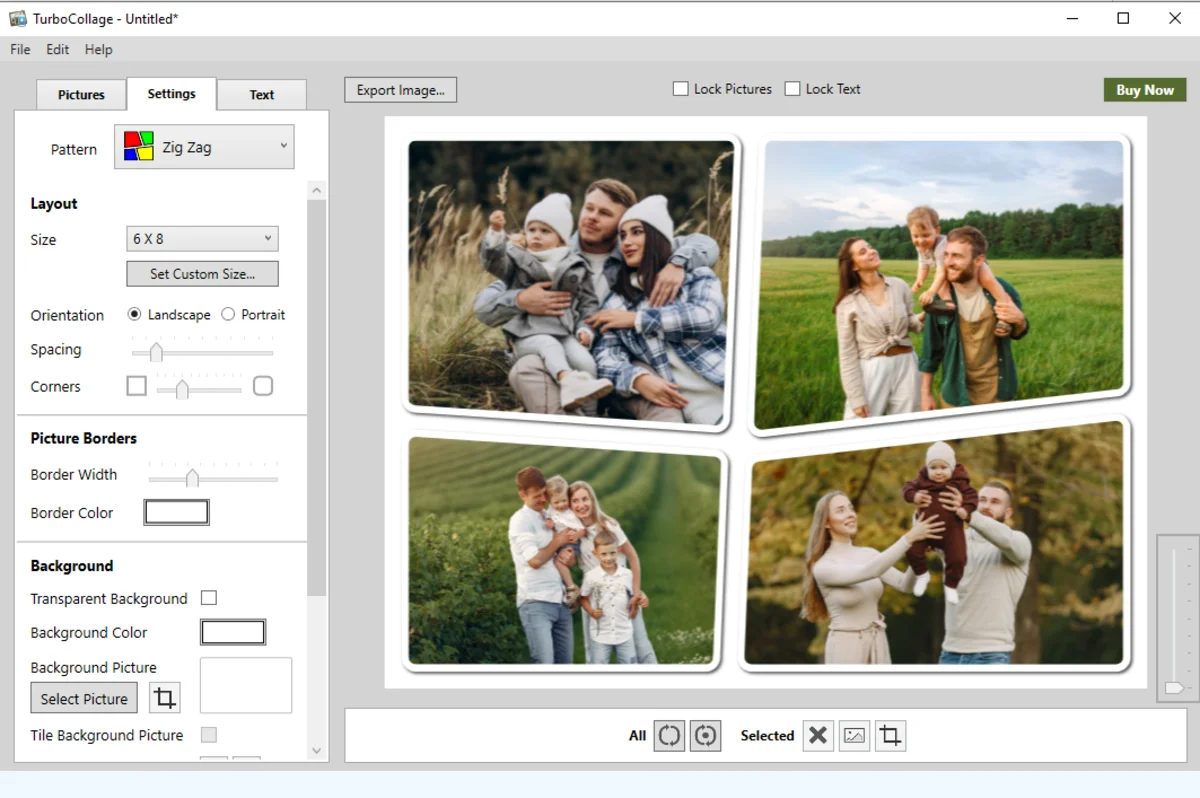Click the crop selected picture icon
Viewport: 1200px width, 798px height.
tap(890, 736)
